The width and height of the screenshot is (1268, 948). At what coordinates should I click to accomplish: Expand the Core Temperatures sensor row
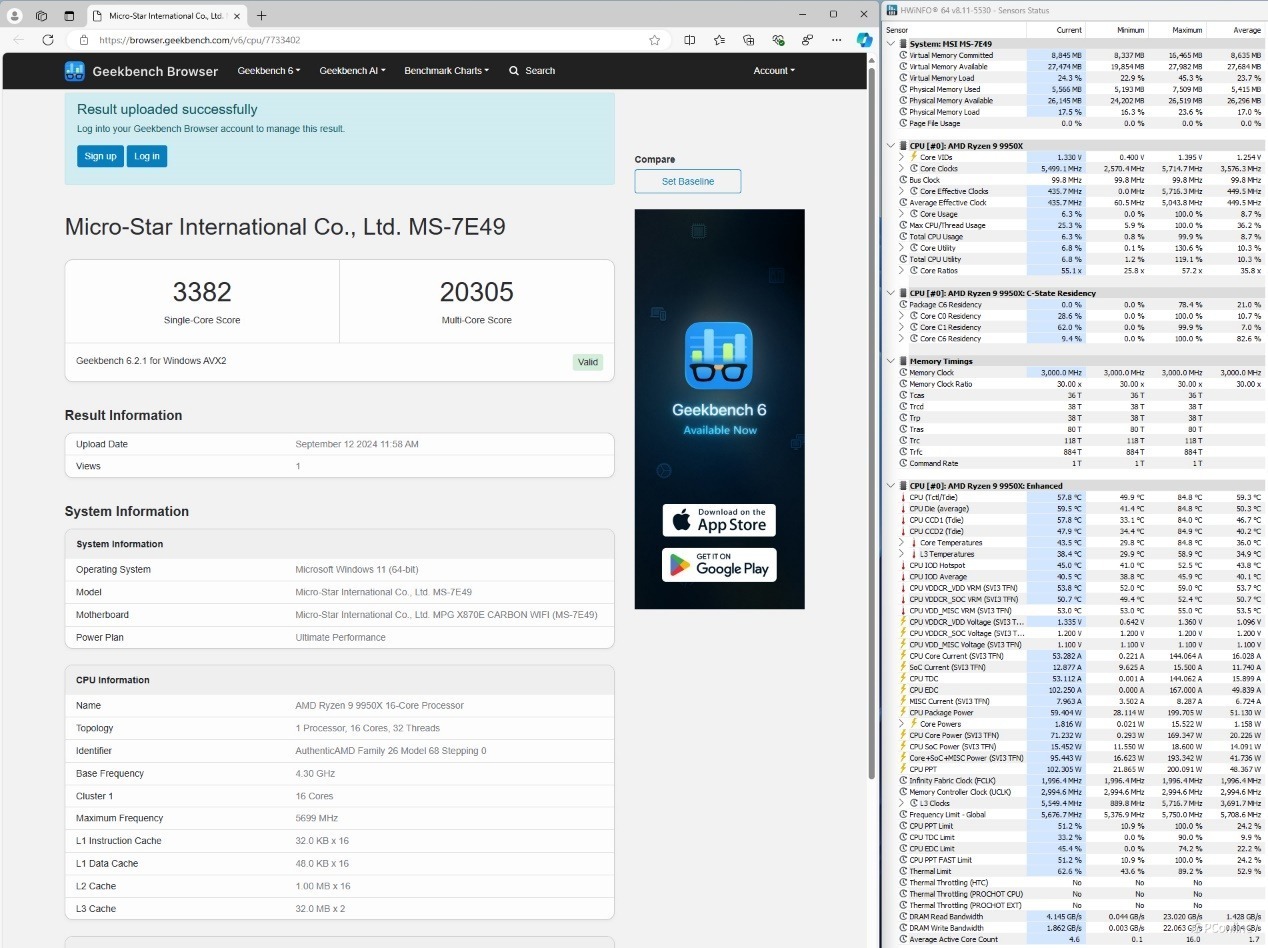(901, 543)
